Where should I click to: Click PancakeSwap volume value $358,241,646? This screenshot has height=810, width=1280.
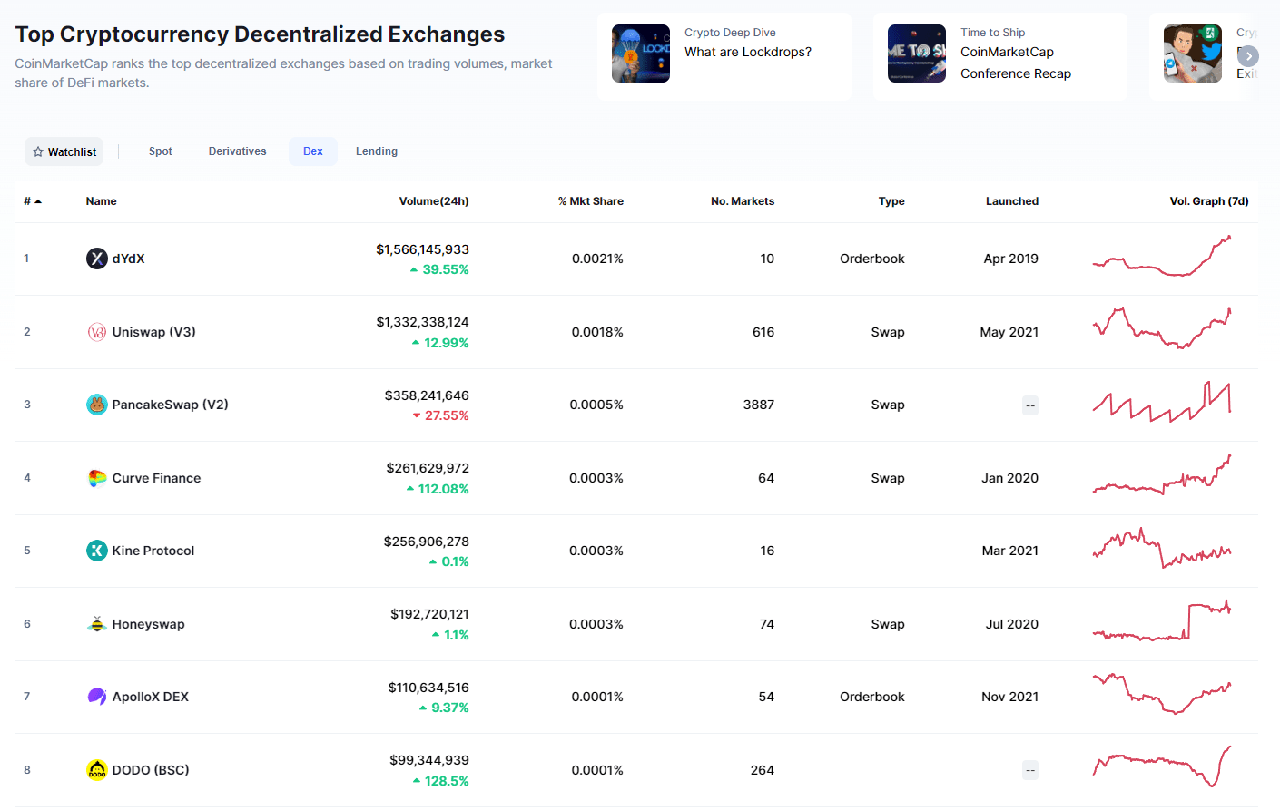(427, 395)
